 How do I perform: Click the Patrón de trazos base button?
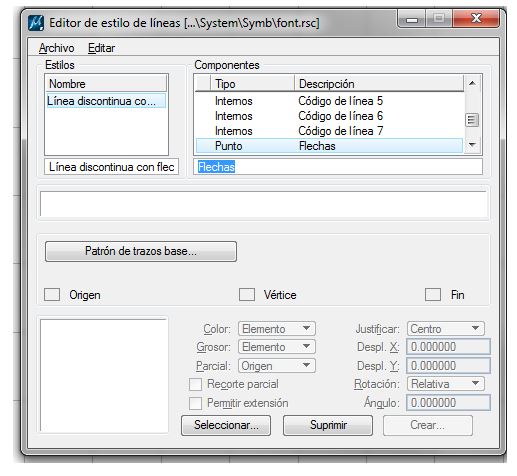pyautogui.click(x=141, y=251)
